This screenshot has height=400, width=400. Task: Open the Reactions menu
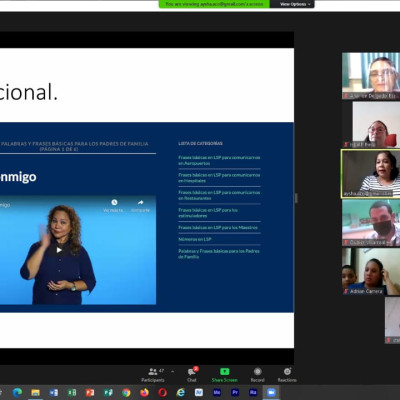coord(287,375)
